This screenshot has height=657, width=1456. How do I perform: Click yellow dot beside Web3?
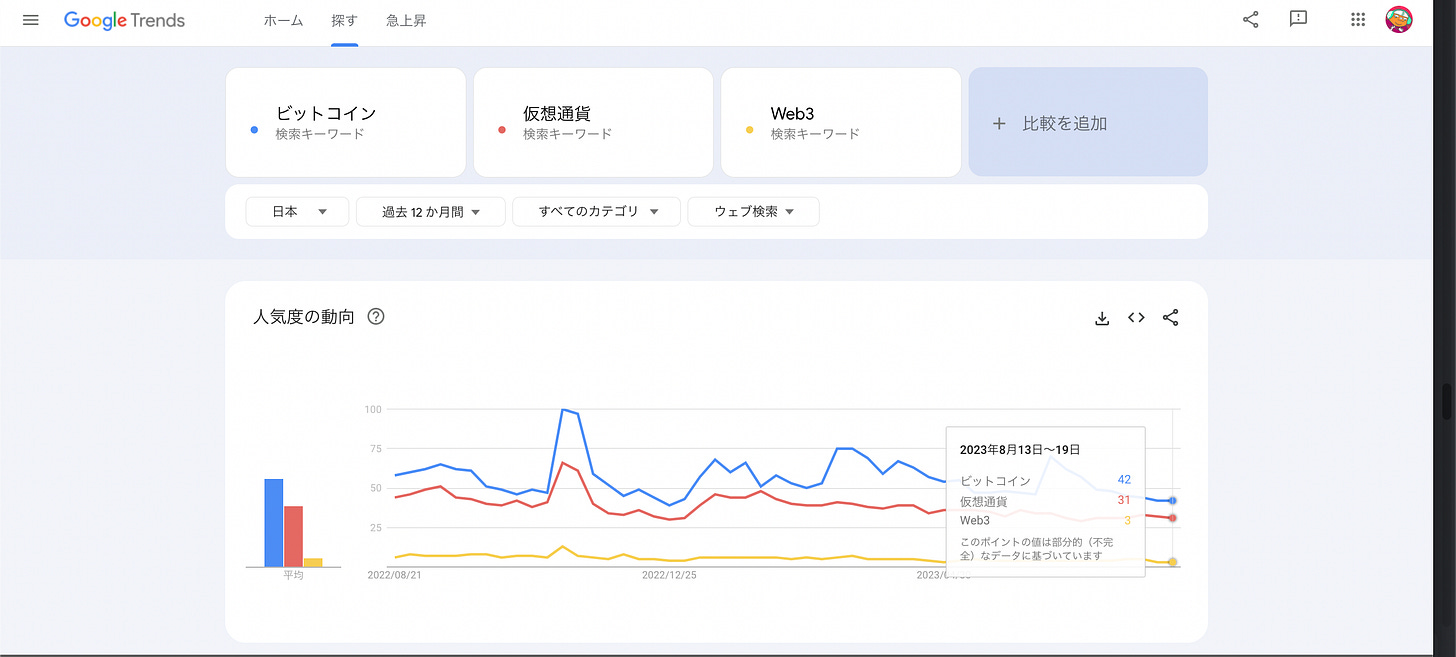pos(750,130)
